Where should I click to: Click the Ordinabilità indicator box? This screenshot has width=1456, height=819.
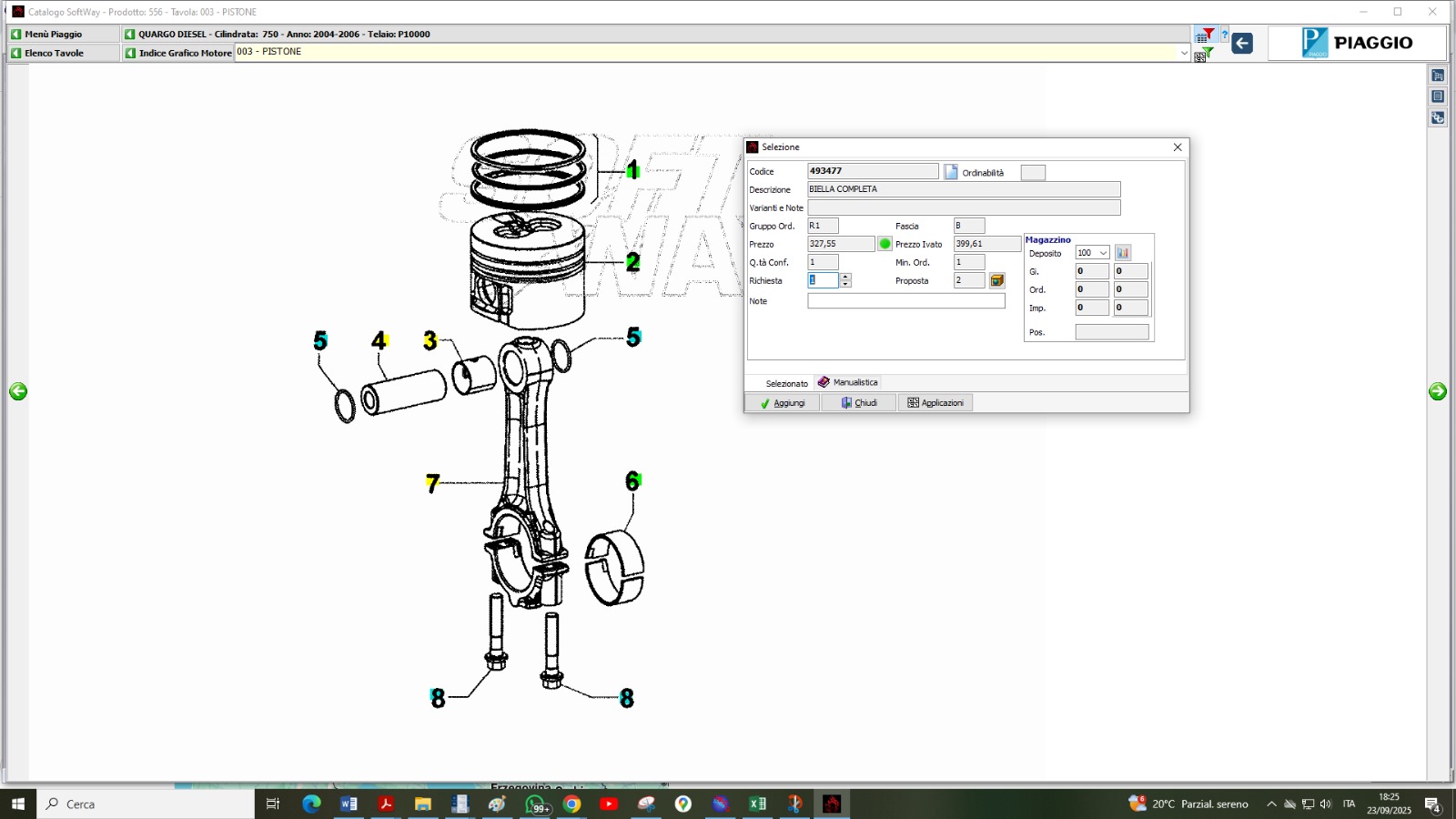click(1033, 173)
